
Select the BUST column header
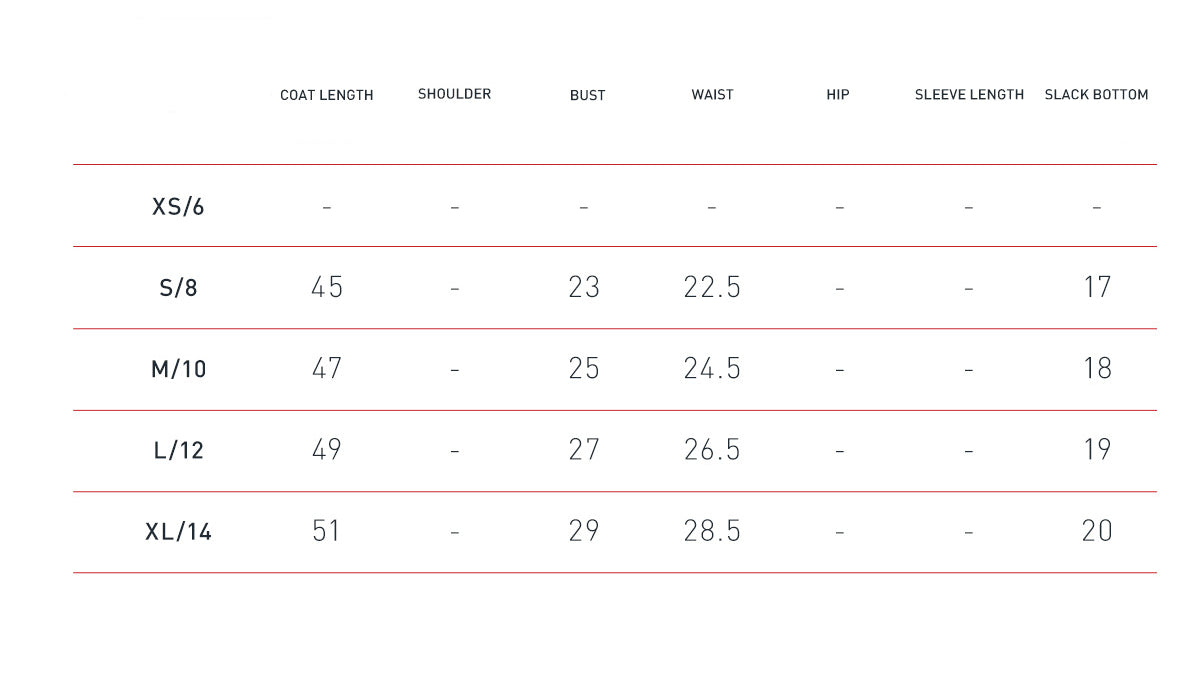pos(587,95)
